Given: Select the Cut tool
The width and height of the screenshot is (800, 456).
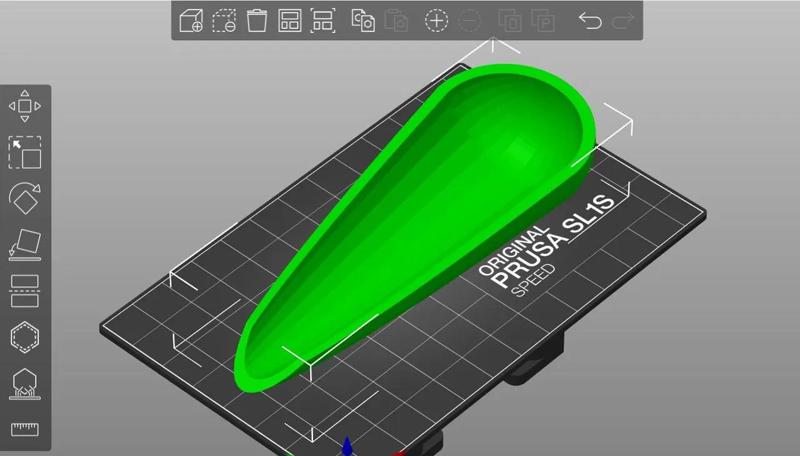Looking at the screenshot, I should click(24, 291).
